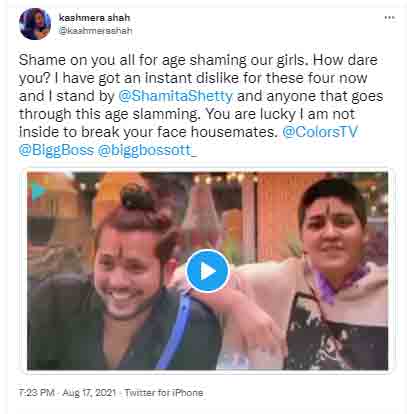407x414 pixels.
Task: Open the @kashmerashah handle link
Action: click(95, 31)
